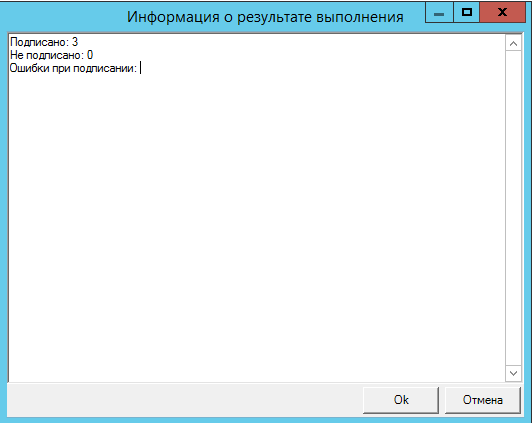Click the digit 3 after 'Подписано'
This screenshot has width=532, height=423.
coord(75,42)
